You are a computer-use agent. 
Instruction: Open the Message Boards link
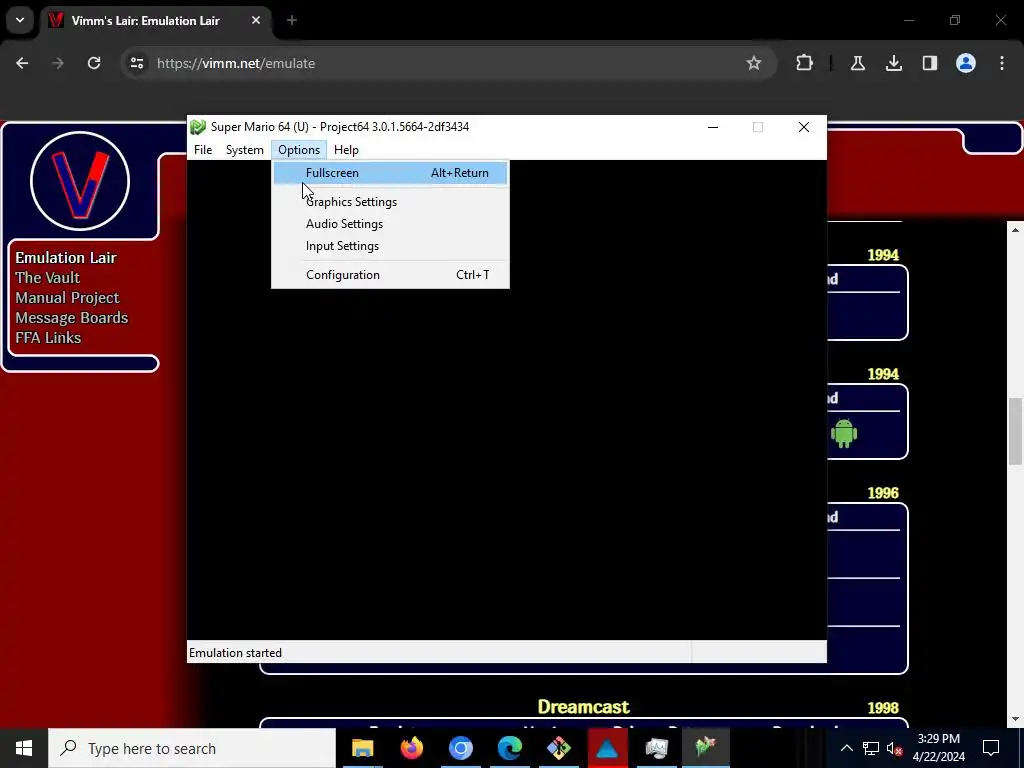(72, 318)
